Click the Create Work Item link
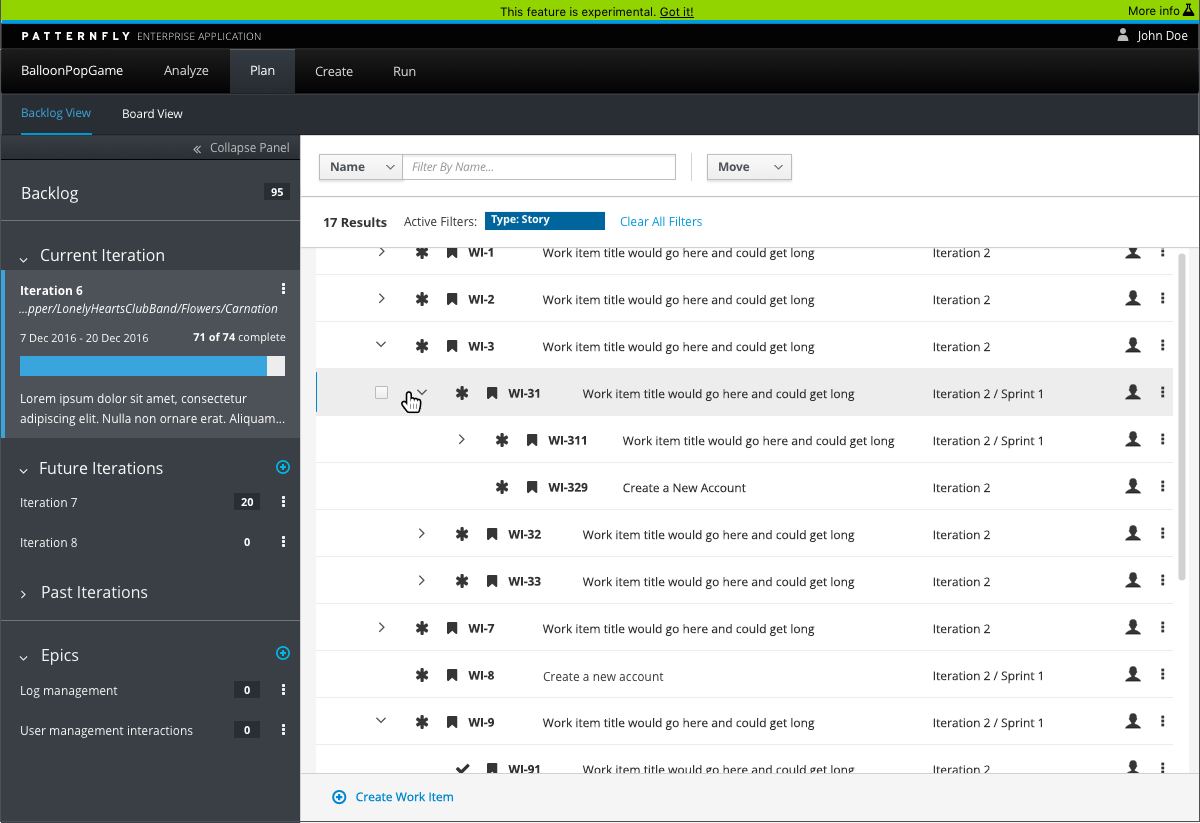This screenshot has width=1200, height=823. (x=404, y=797)
